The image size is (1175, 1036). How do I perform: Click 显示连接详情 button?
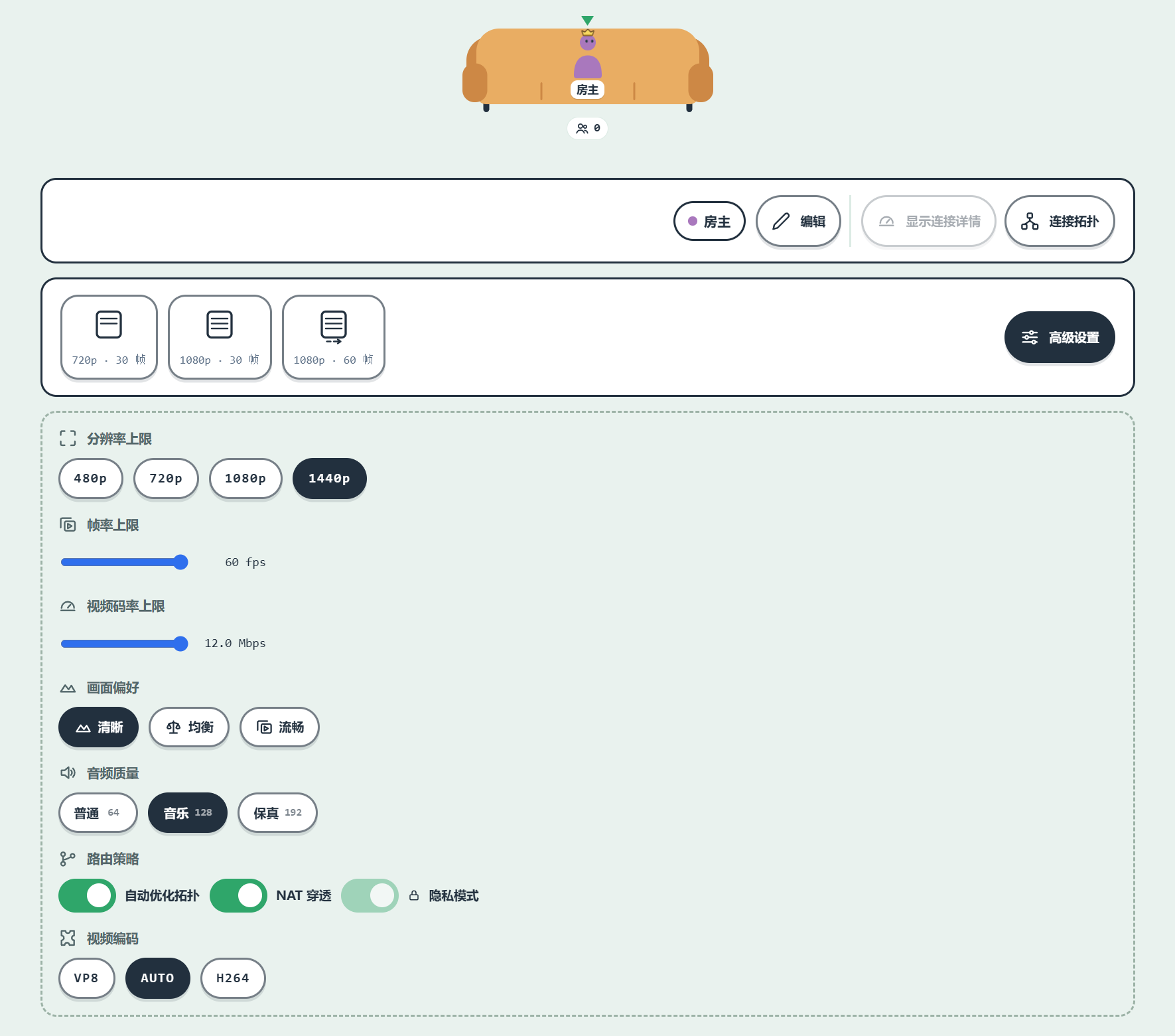click(929, 221)
